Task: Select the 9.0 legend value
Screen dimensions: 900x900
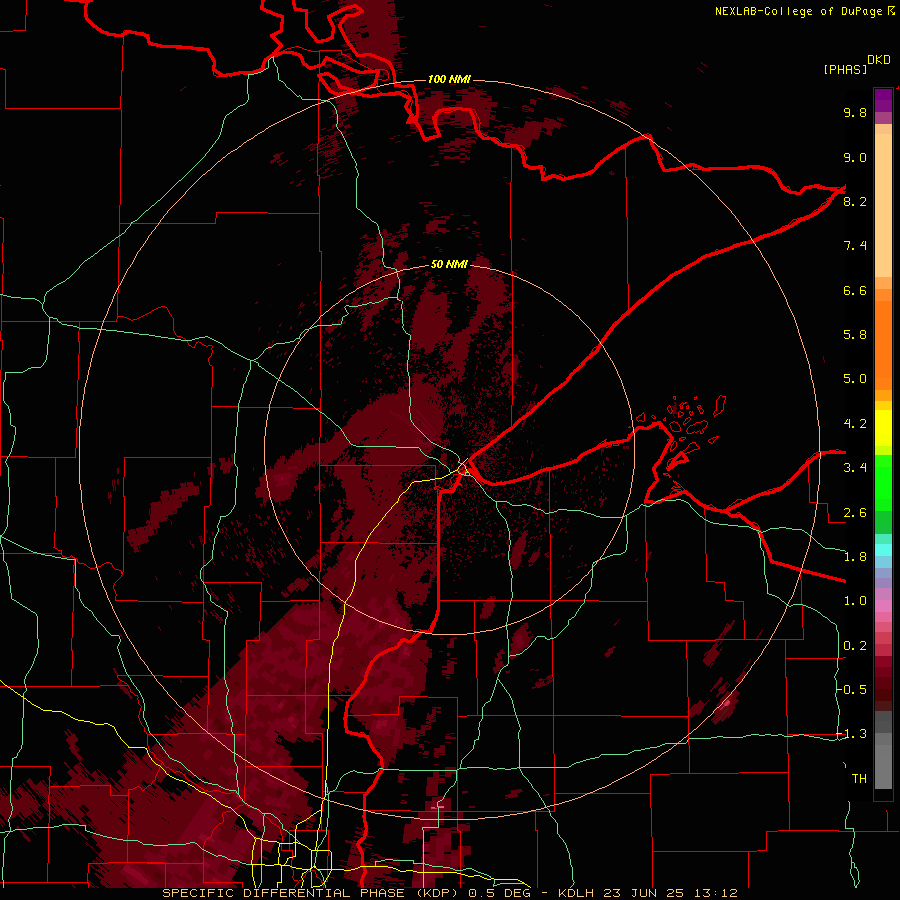Action: [x=855, y=157]
